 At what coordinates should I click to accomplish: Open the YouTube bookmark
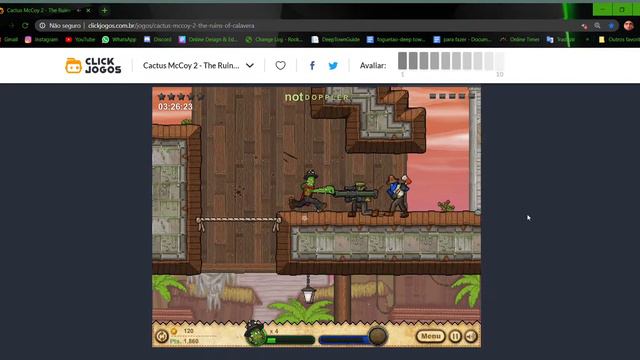pos(80,40)
